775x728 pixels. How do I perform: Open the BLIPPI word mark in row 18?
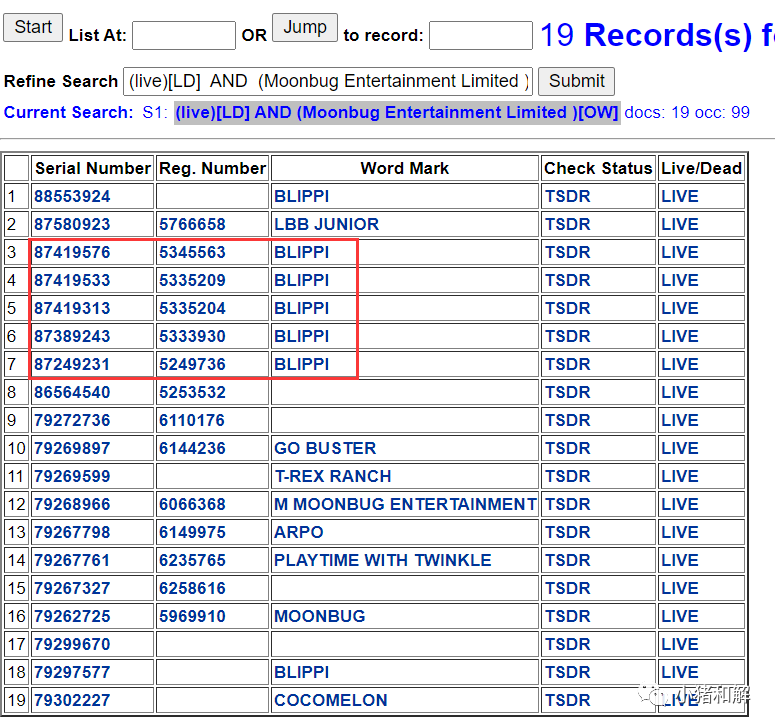pos(301,673)
